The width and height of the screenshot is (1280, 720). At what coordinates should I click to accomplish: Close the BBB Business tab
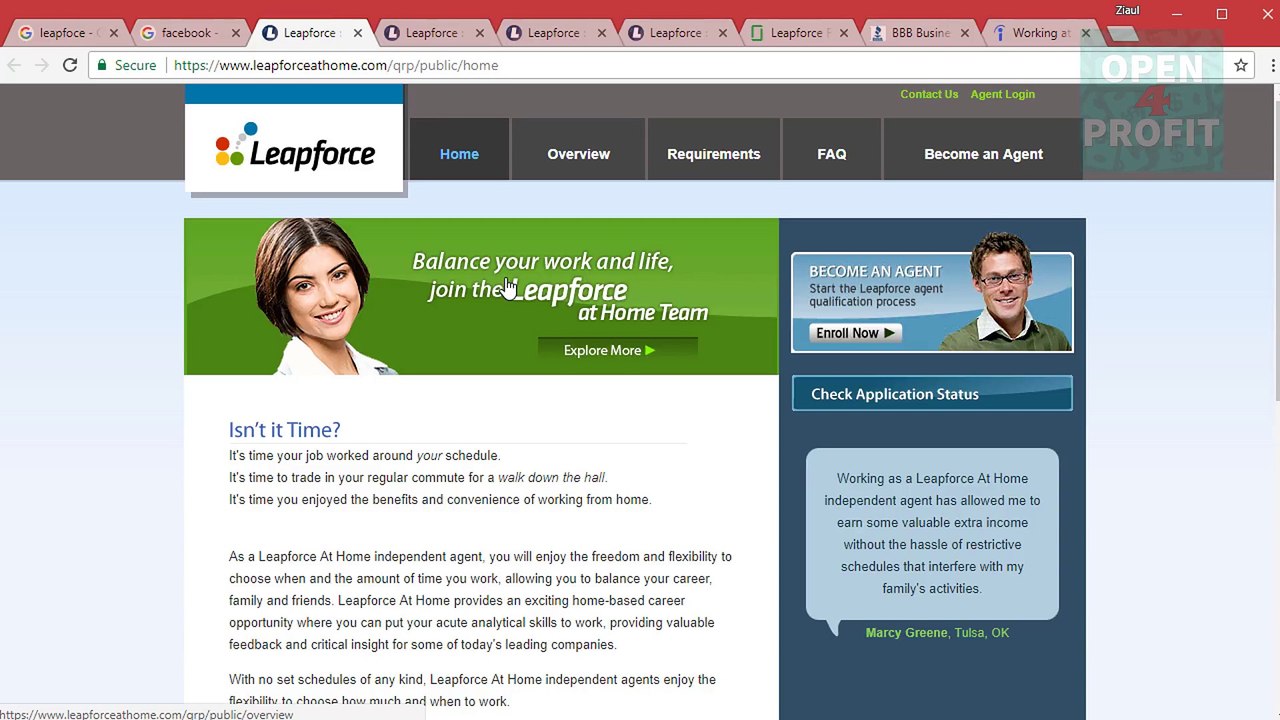tap(965, 33)
